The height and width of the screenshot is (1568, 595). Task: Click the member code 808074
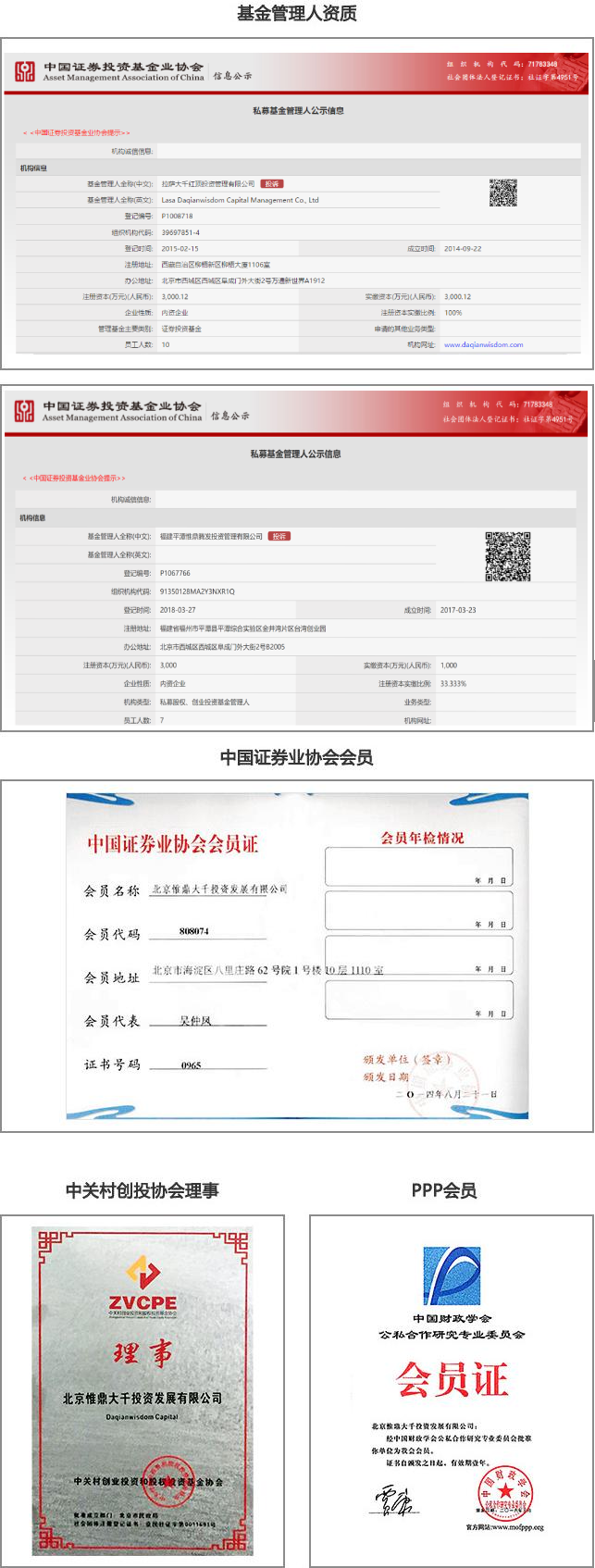194,930
